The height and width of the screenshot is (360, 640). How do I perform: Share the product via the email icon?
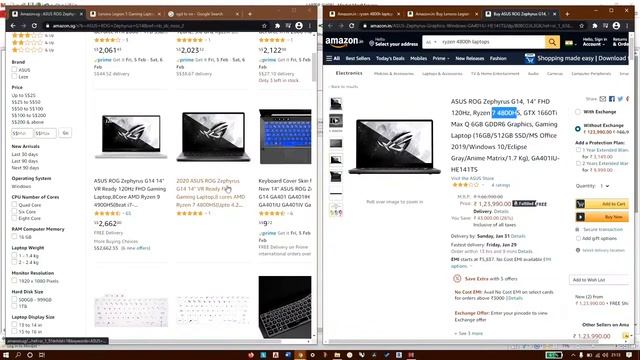(603, 99)
